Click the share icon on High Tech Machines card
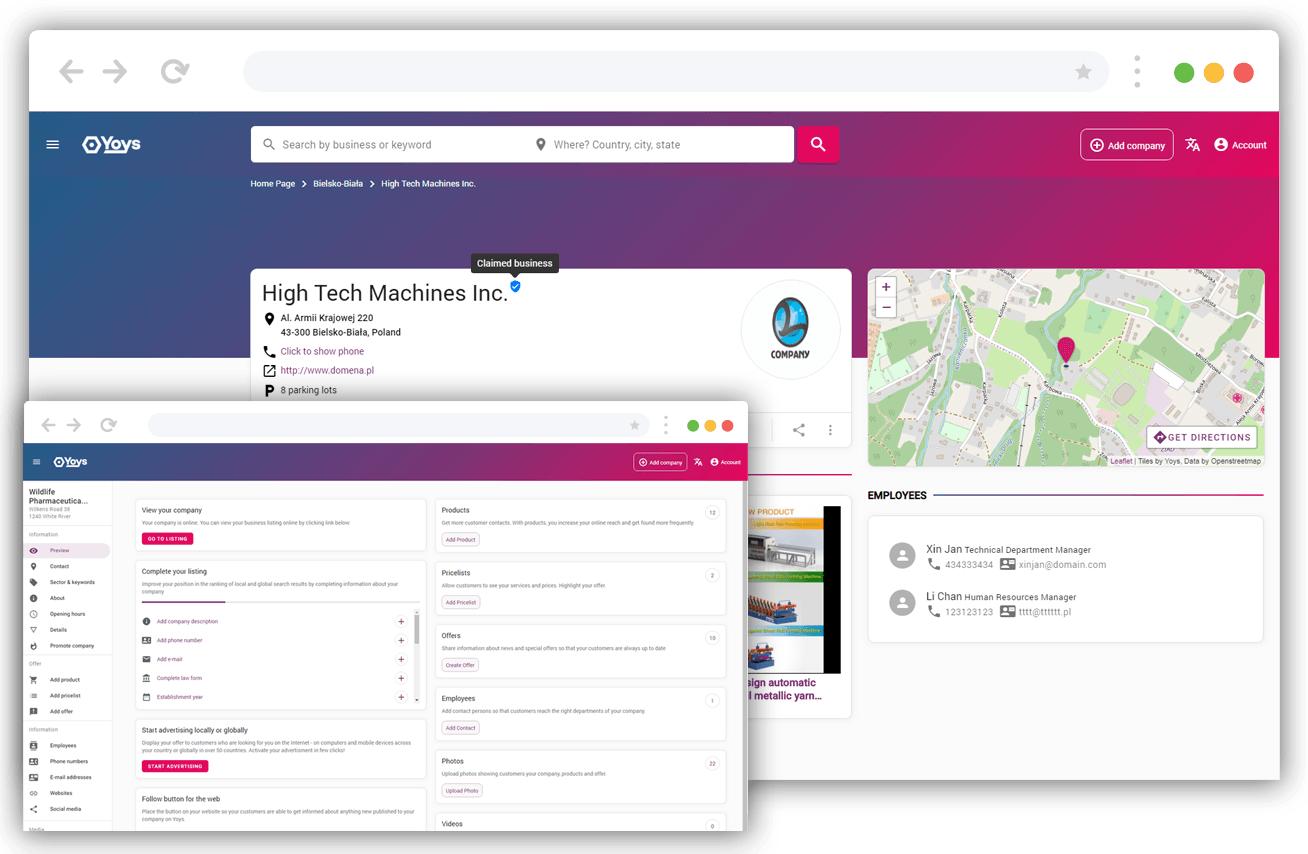This screenshot has width=1308, height=854. click(799, 430)
